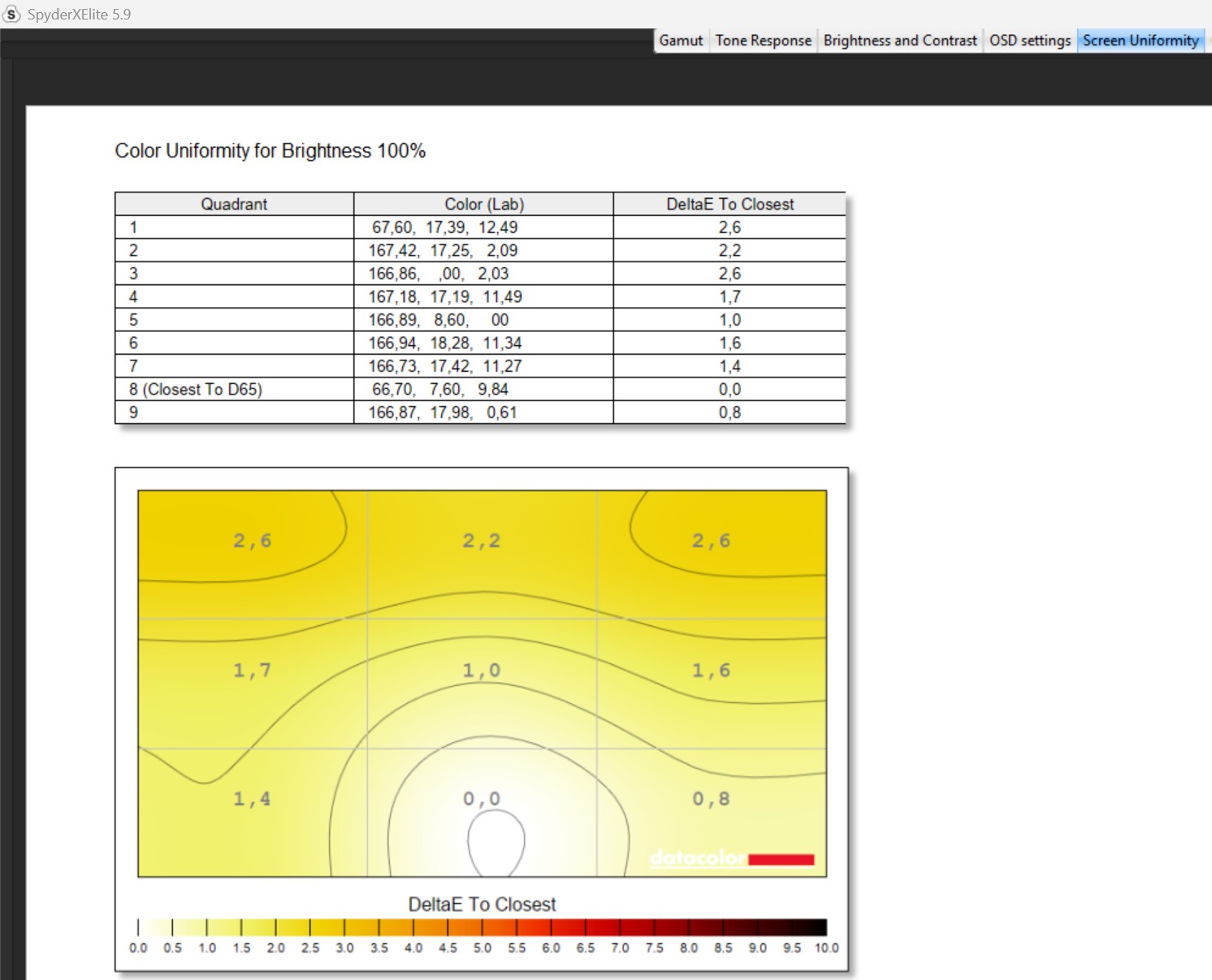Click the SpyderXElite app icon in title bar
Screen dimensions: 1212x980
pyautogui.click(x=11, y=14)
